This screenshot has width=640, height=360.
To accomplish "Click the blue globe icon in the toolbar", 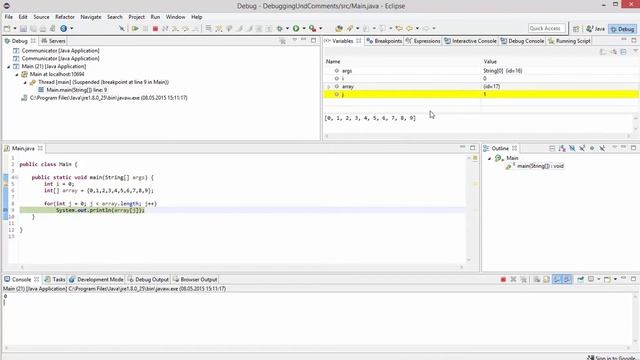I will [x=64, y=29].
